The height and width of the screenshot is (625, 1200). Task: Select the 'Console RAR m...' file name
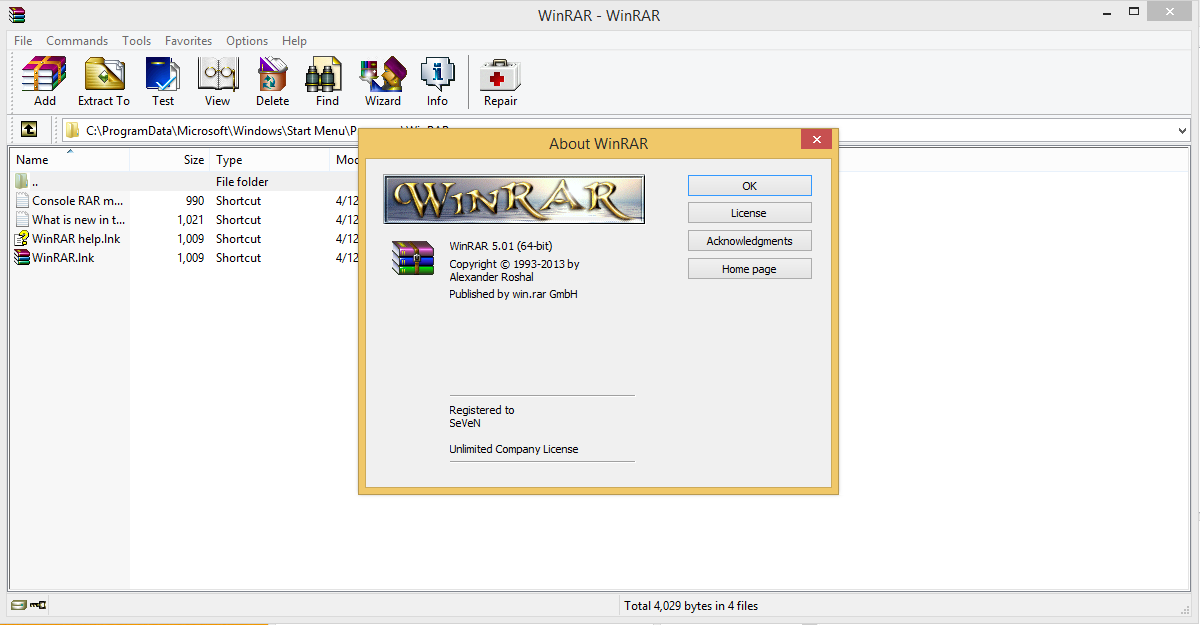[x=78, y=201]
